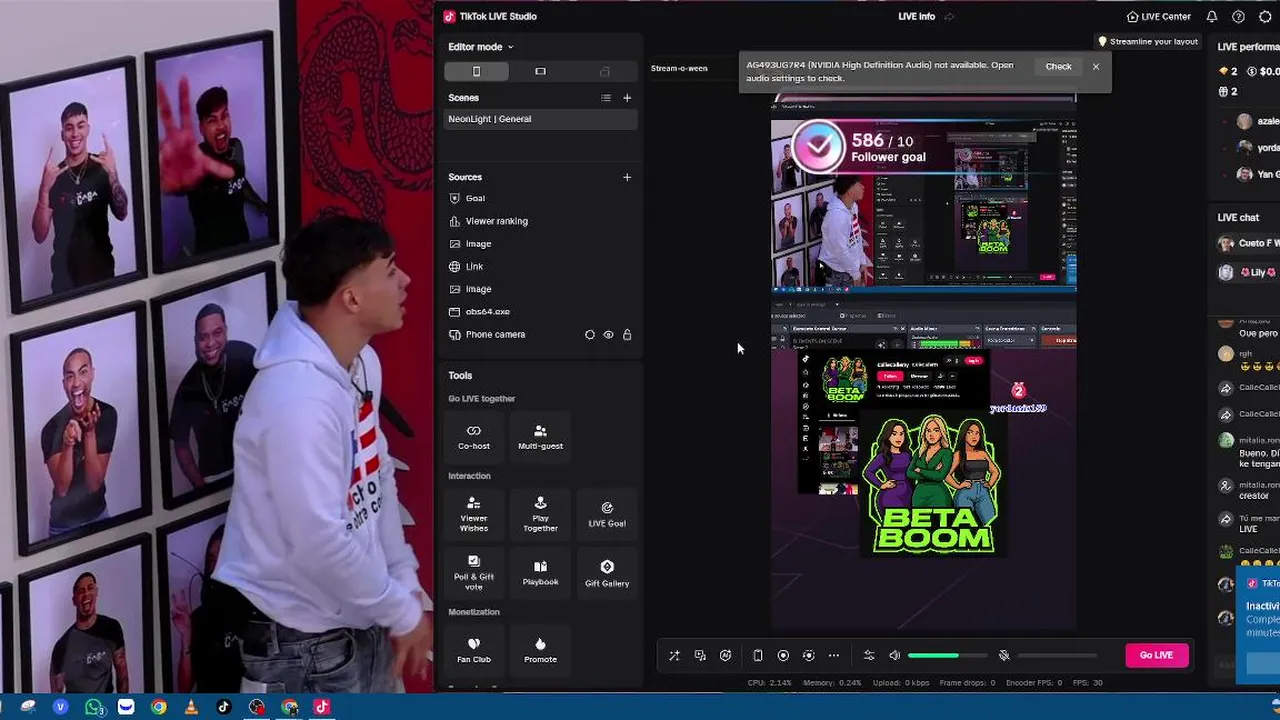This screenshot has height=720, width=1280.
Task: Open Phone camera source settings circle icon
Action: [590, 335]
